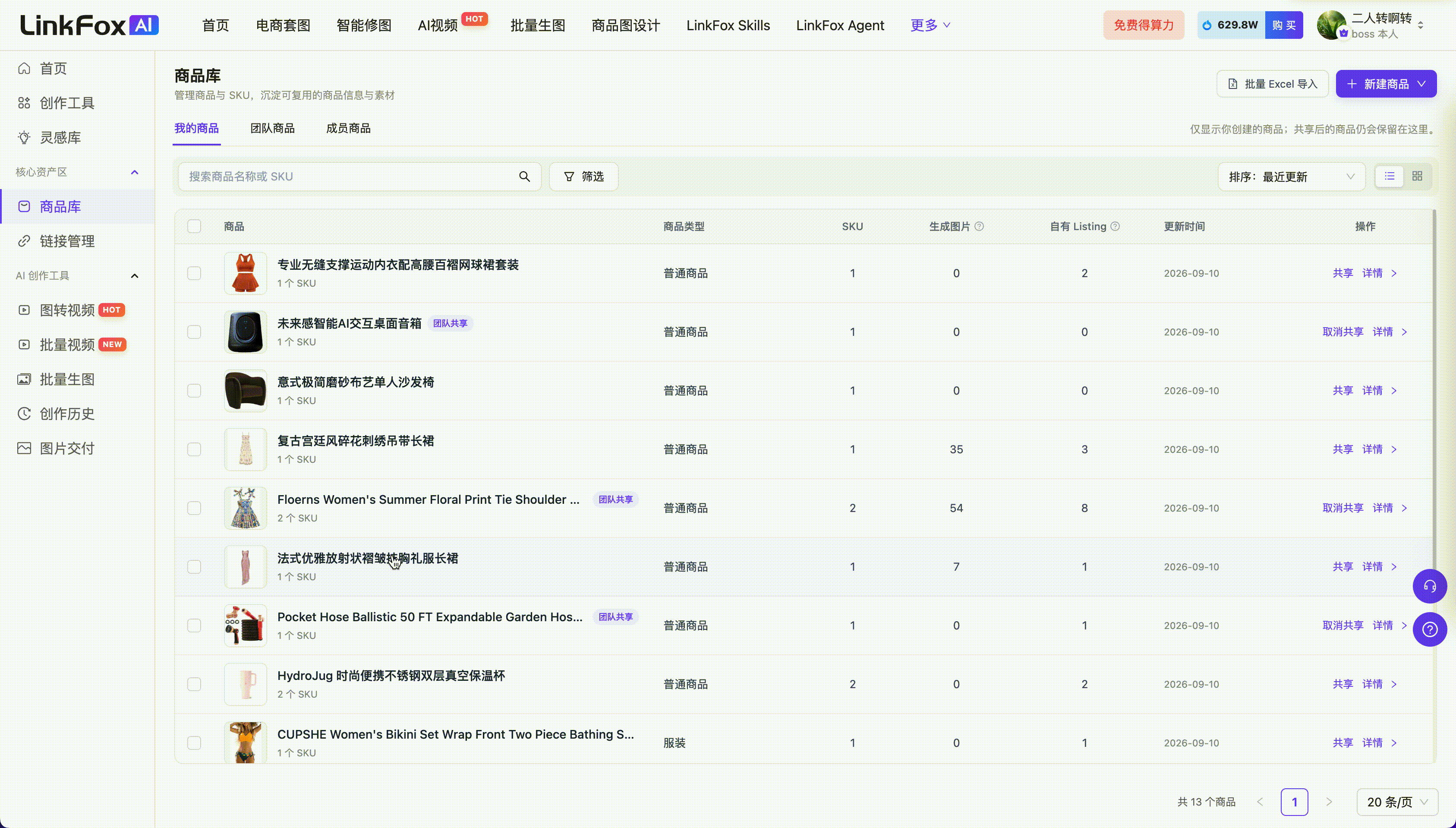
Task: Click the 筛选 filter button
Action: click(583, 177)
